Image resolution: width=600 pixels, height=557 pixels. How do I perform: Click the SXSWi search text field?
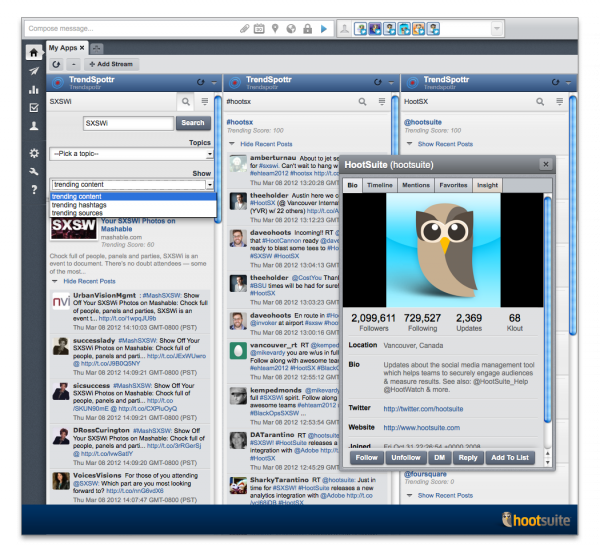point(128,123)
